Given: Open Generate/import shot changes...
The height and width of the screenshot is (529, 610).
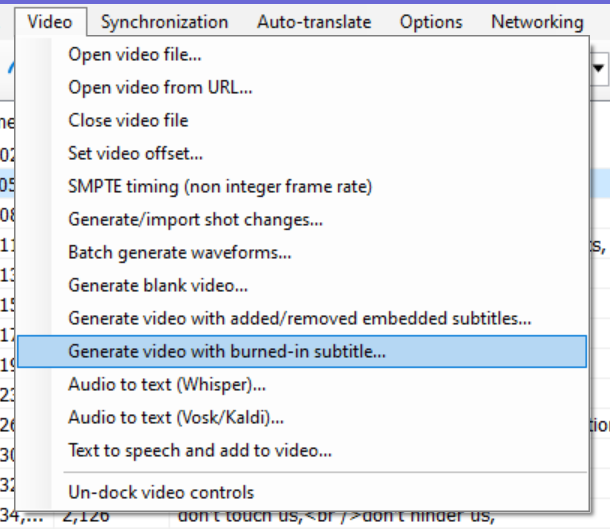Looking at the screenshot, I should (195, 219).
